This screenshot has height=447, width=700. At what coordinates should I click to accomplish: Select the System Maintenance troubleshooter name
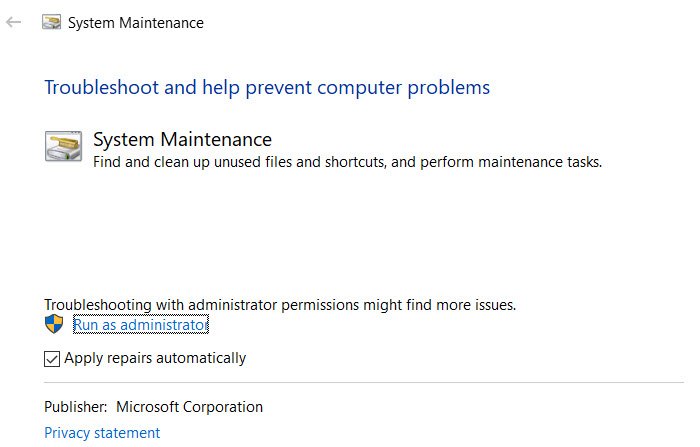click(x=182, y=140)
